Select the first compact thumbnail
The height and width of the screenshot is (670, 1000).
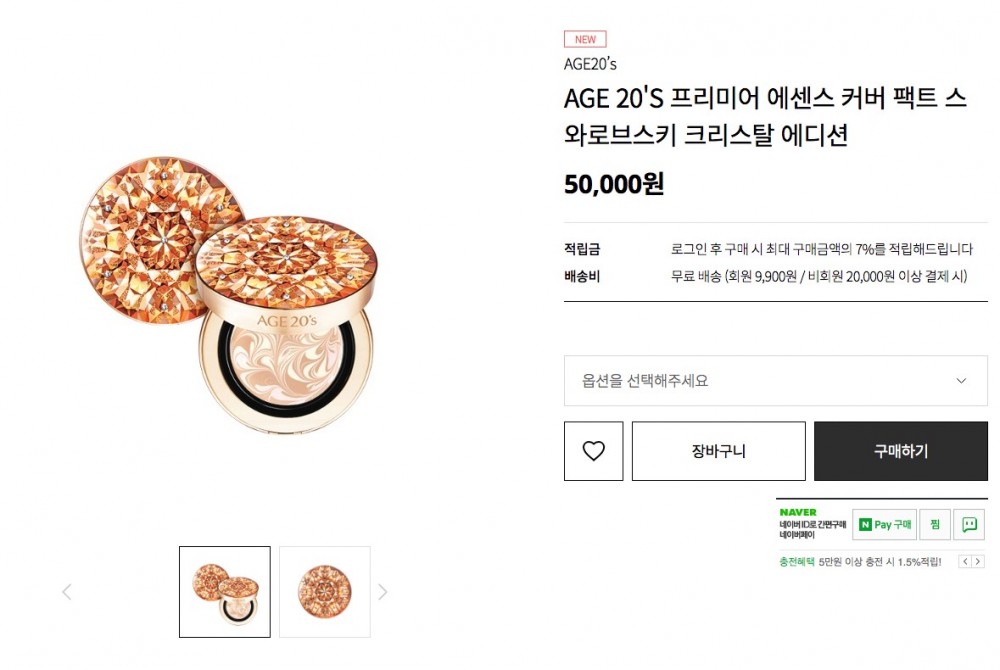pos(225,592)
